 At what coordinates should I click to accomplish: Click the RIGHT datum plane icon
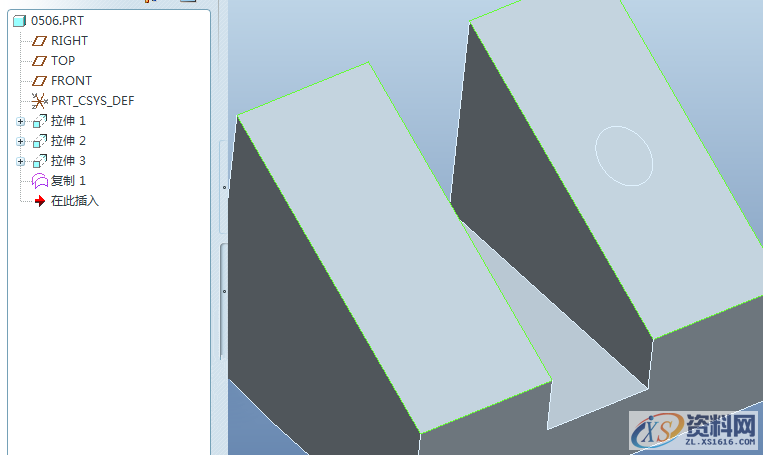[x=40, y=41]
